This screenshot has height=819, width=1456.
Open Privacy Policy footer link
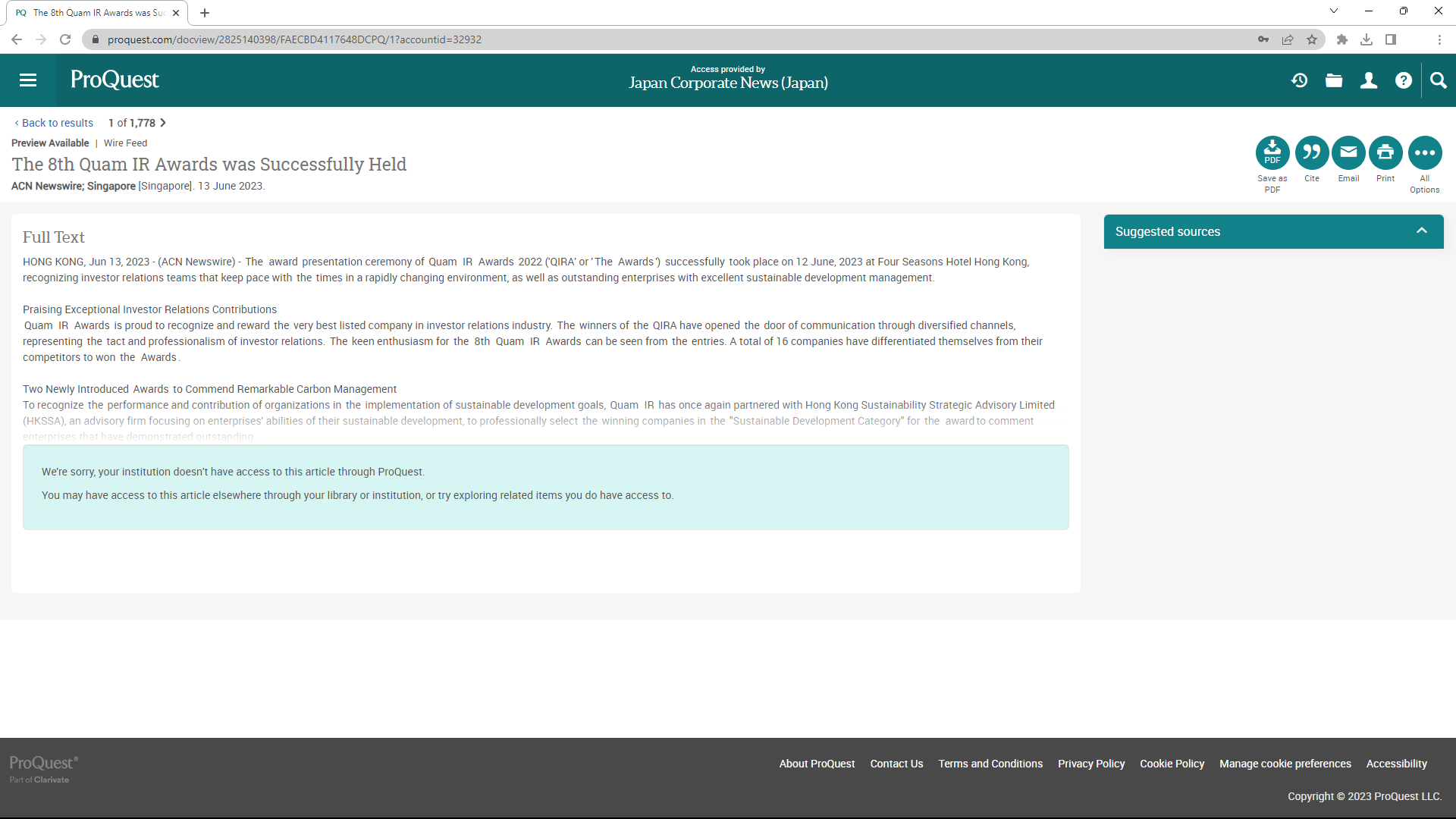[1091, 764]
